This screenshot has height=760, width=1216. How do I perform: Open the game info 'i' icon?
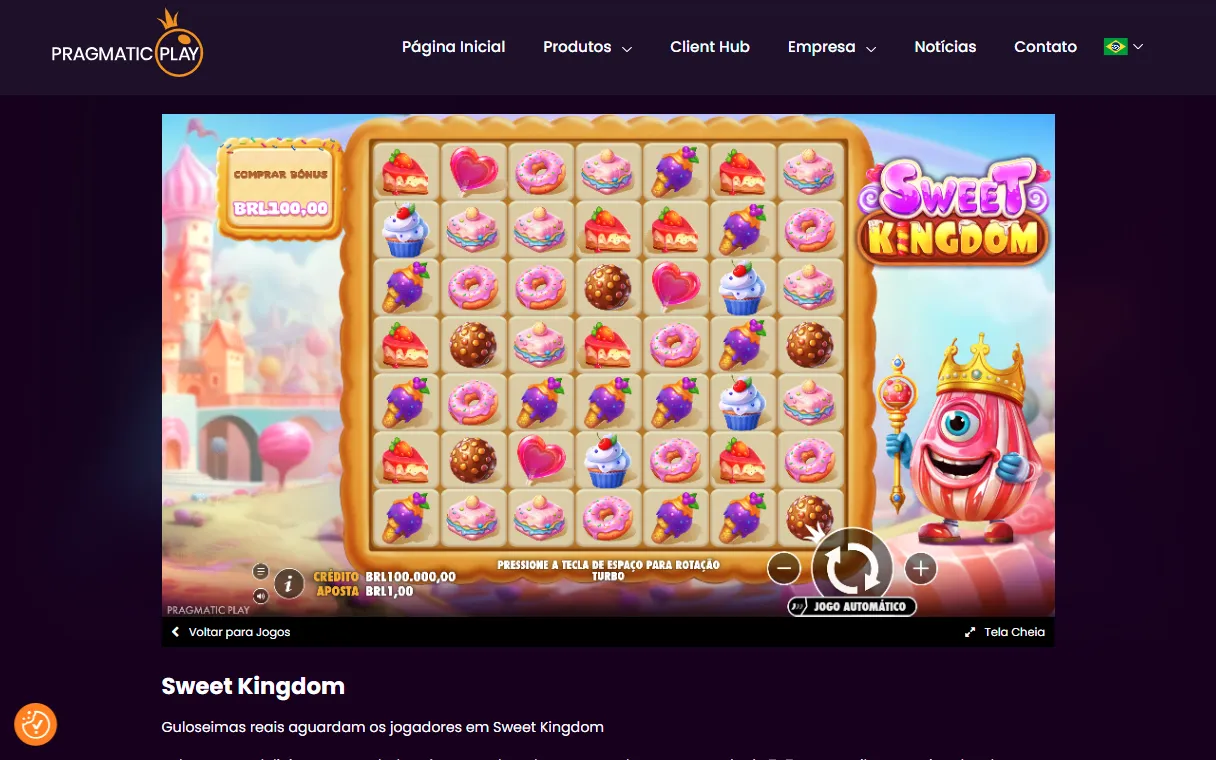[x=289, y=583]
